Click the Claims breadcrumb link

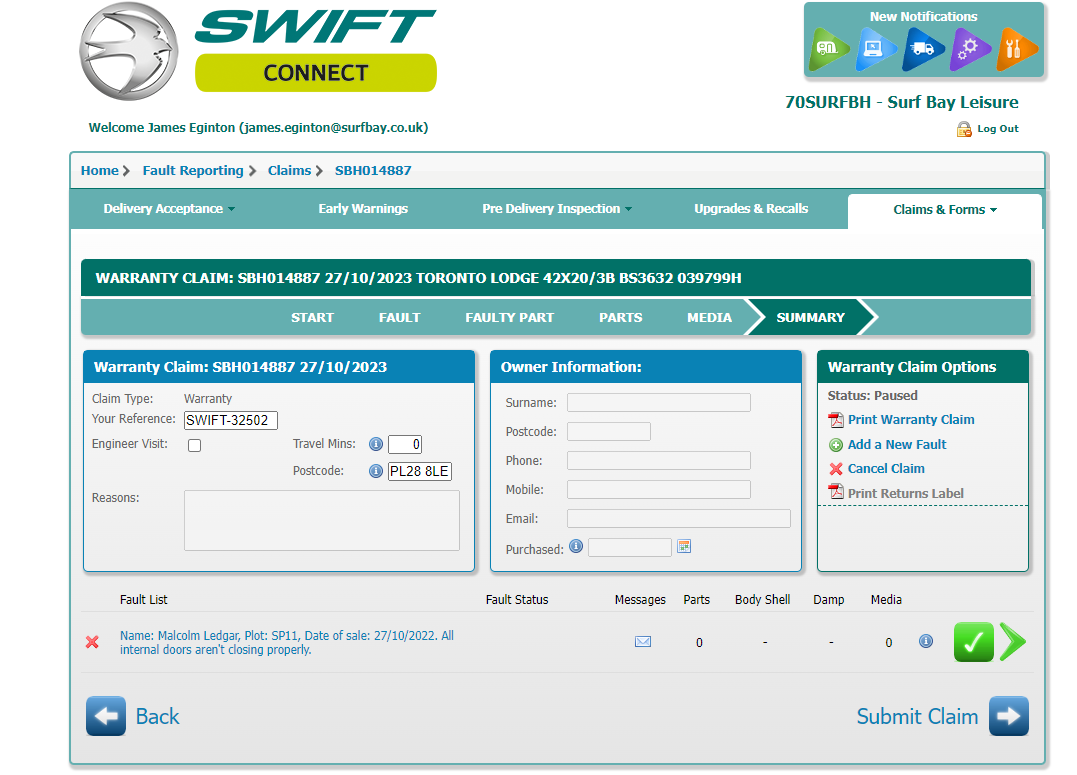tap(289, 170)
